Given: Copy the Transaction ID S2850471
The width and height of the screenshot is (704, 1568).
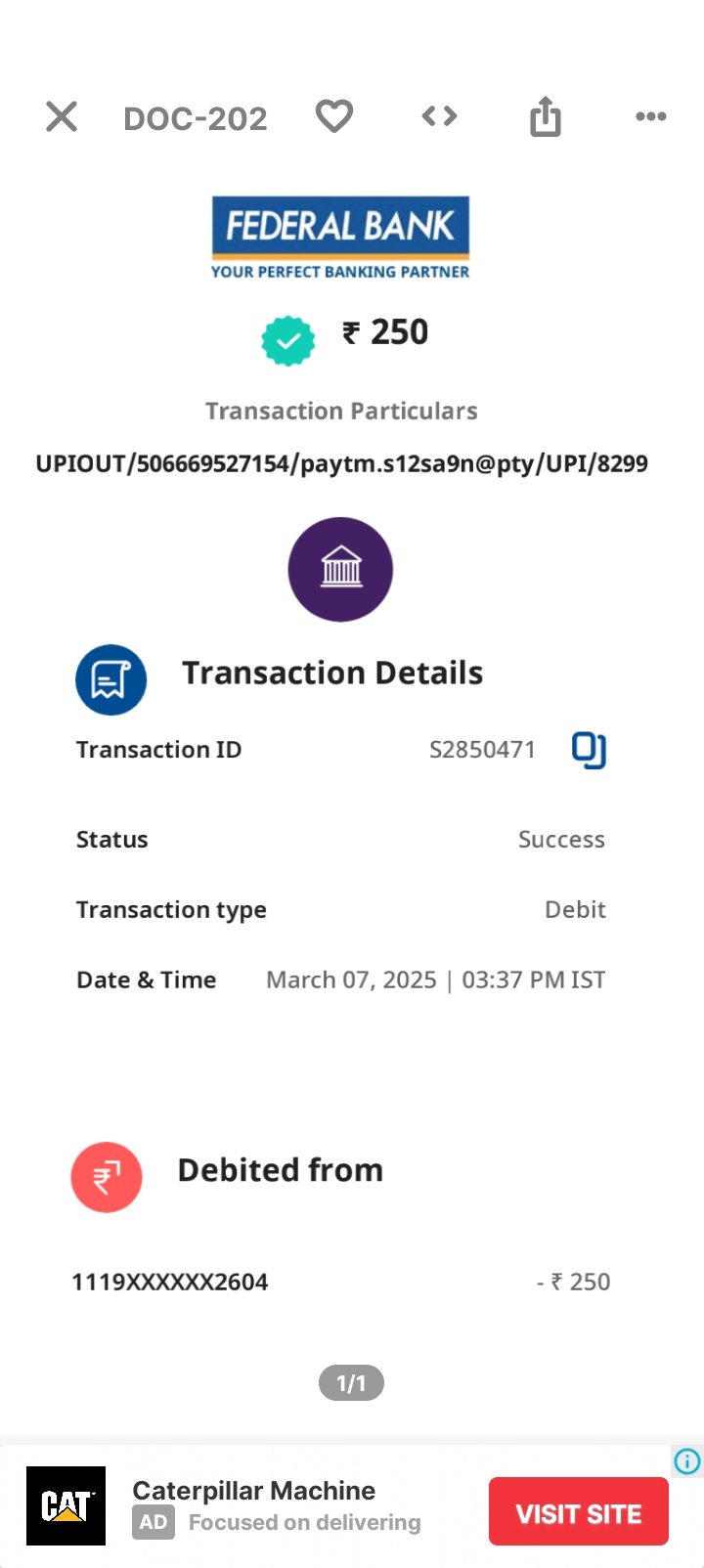Looking at the screenshot, I should point(589,750).
